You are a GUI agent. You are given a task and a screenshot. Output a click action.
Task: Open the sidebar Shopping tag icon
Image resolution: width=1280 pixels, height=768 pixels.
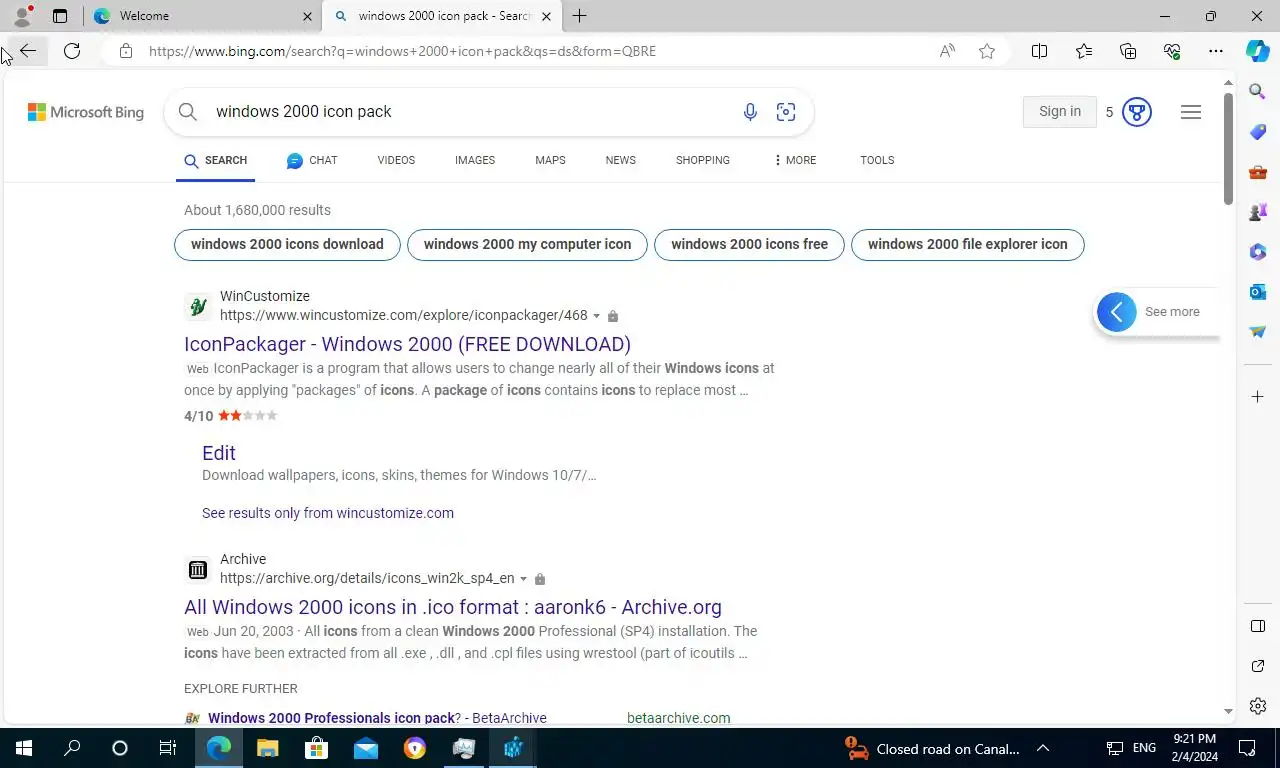(1258, 132)
